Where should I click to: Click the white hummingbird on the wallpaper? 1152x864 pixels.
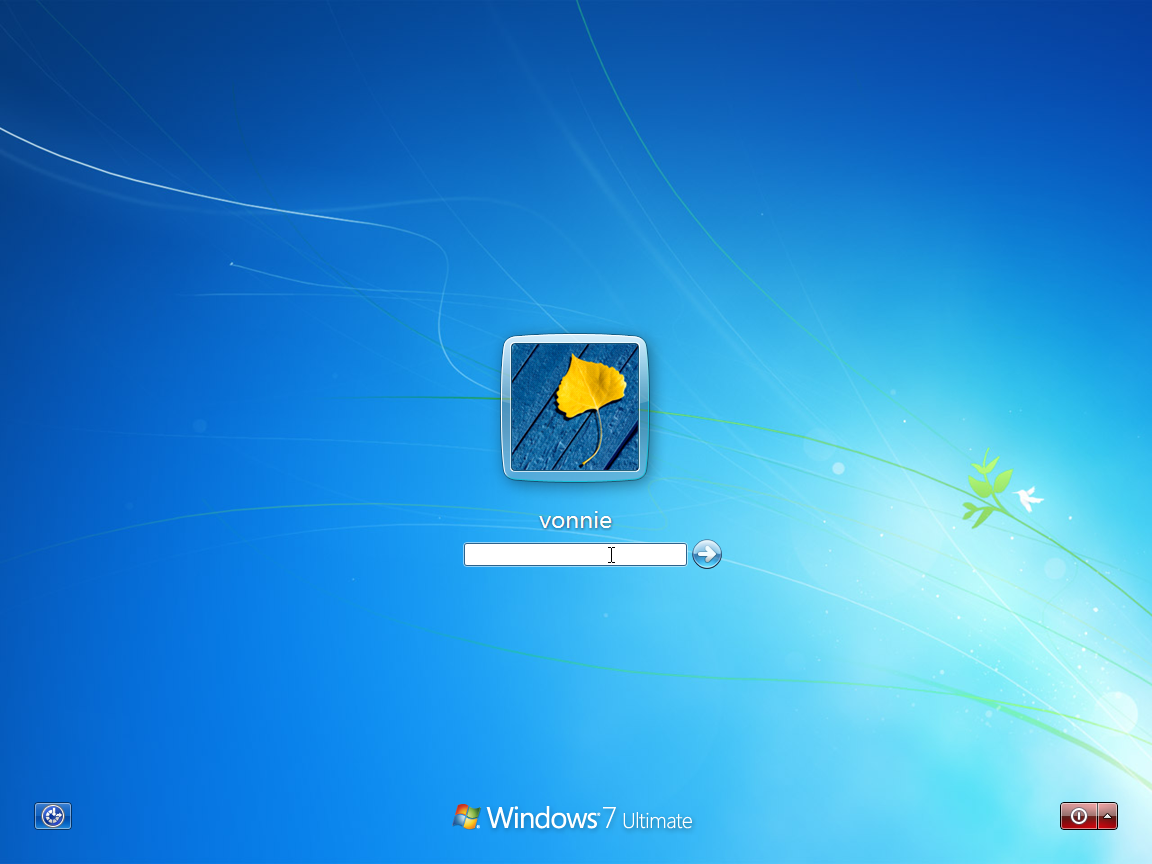(1027, 497)
